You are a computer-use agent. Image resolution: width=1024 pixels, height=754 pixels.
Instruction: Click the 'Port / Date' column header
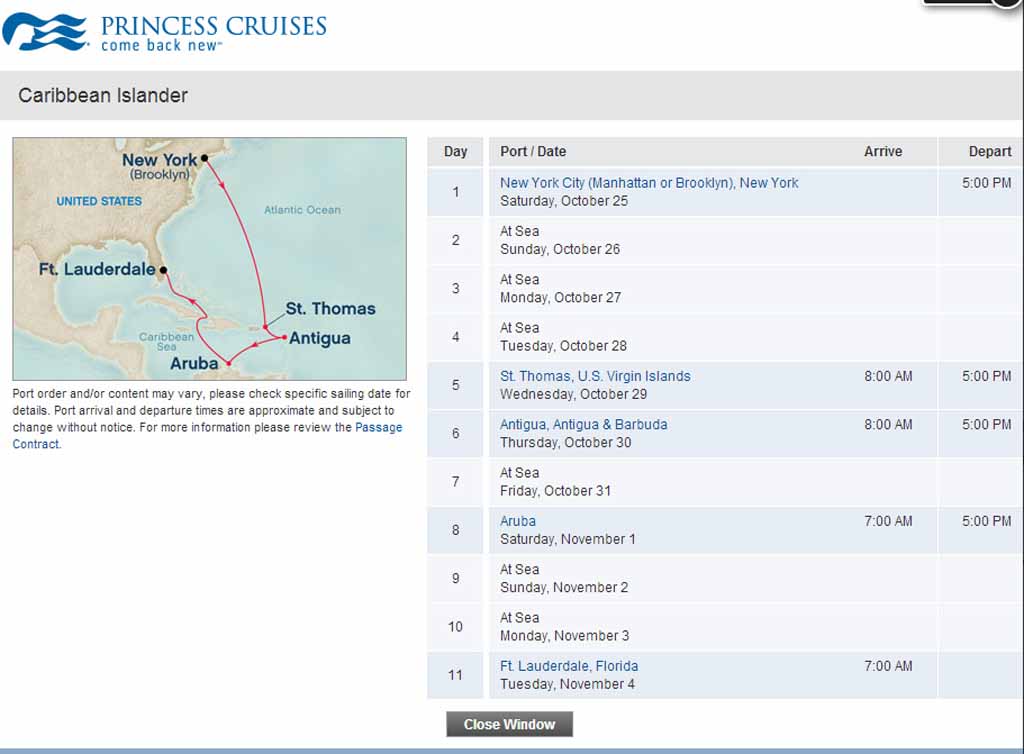[x=533, y=151]
